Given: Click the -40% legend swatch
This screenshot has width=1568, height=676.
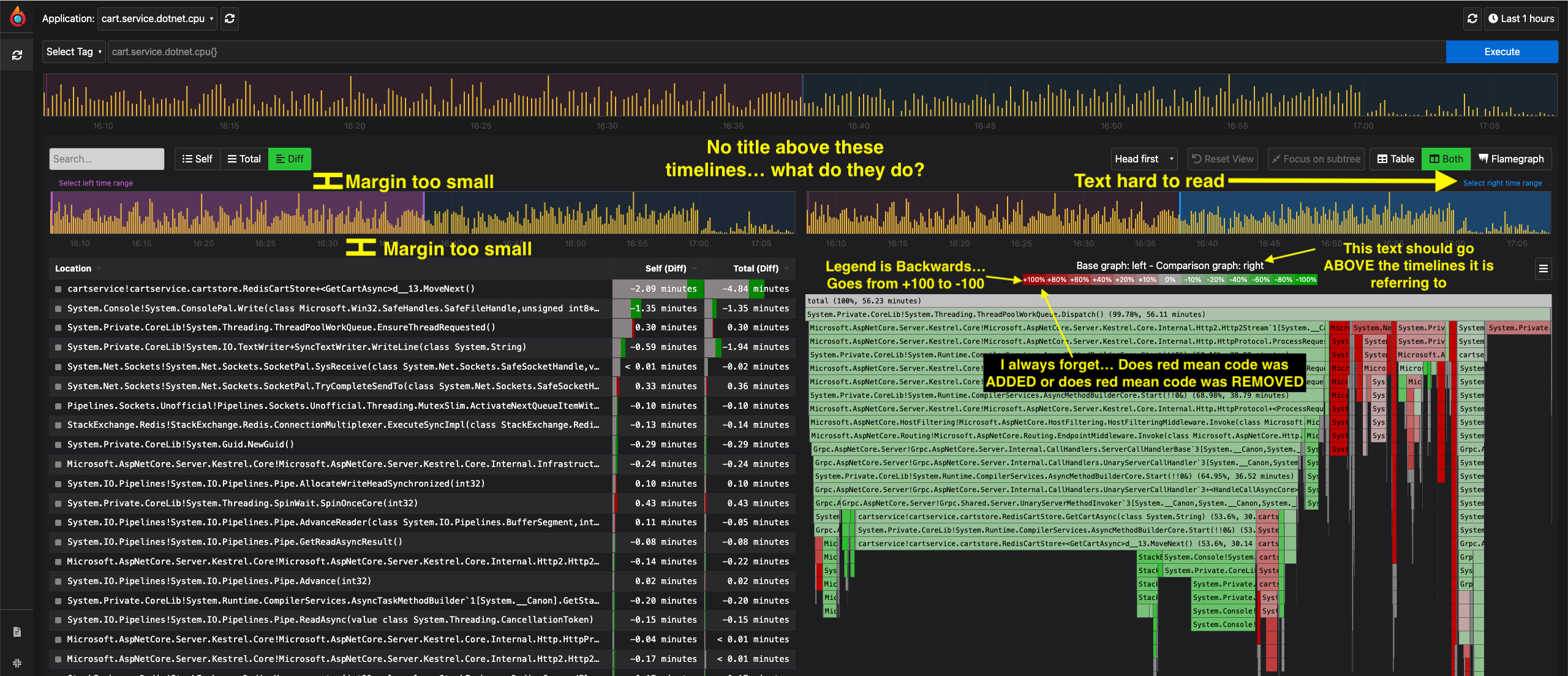Looking at the screenshot, I should point(1238,279).
